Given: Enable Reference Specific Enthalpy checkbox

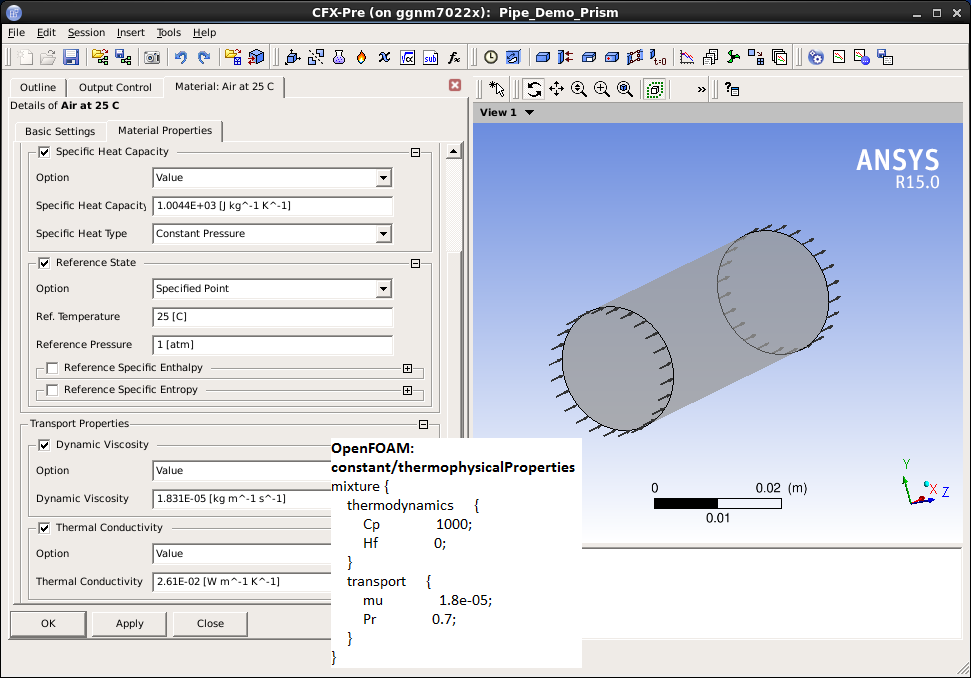Looking at the screenshot, I should click(52, 368).
